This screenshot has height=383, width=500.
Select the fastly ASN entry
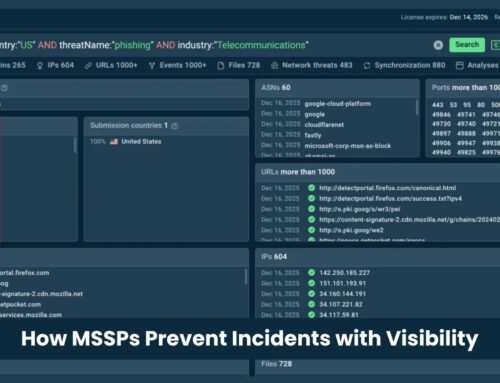(x=313, y=135)
